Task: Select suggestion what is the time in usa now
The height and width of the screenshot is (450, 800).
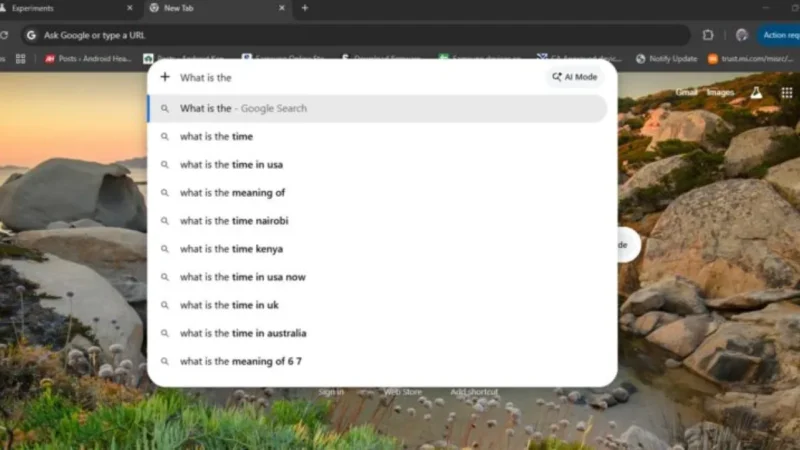Action: coord(378,277)
